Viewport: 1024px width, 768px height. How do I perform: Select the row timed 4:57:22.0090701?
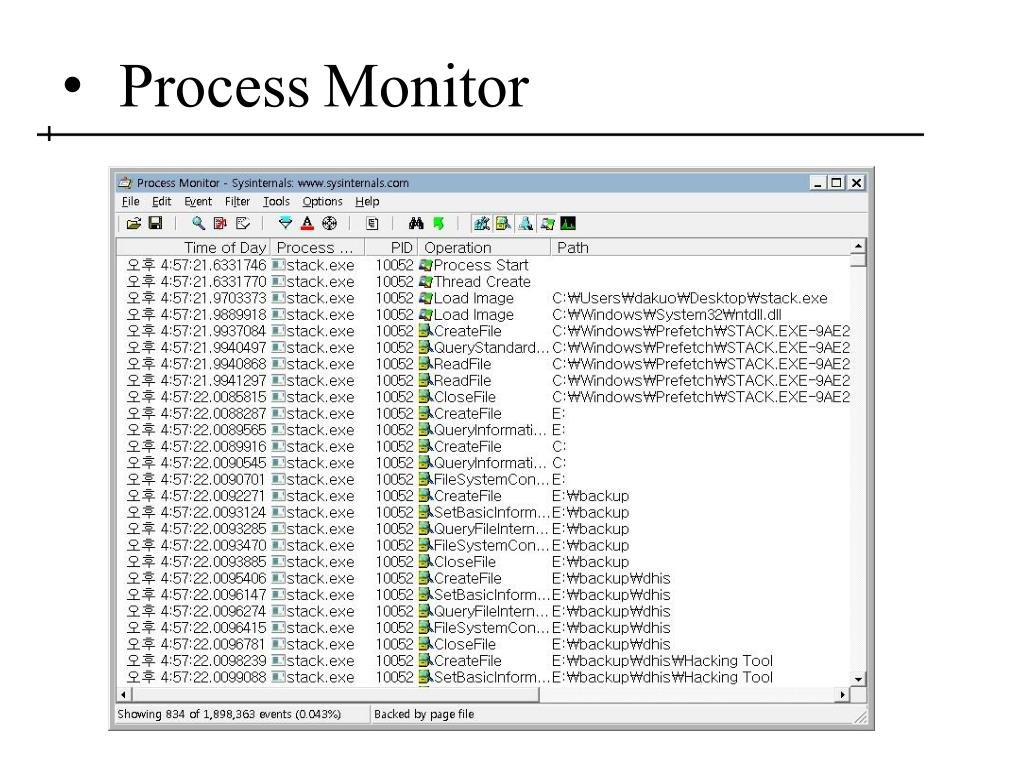483,479
